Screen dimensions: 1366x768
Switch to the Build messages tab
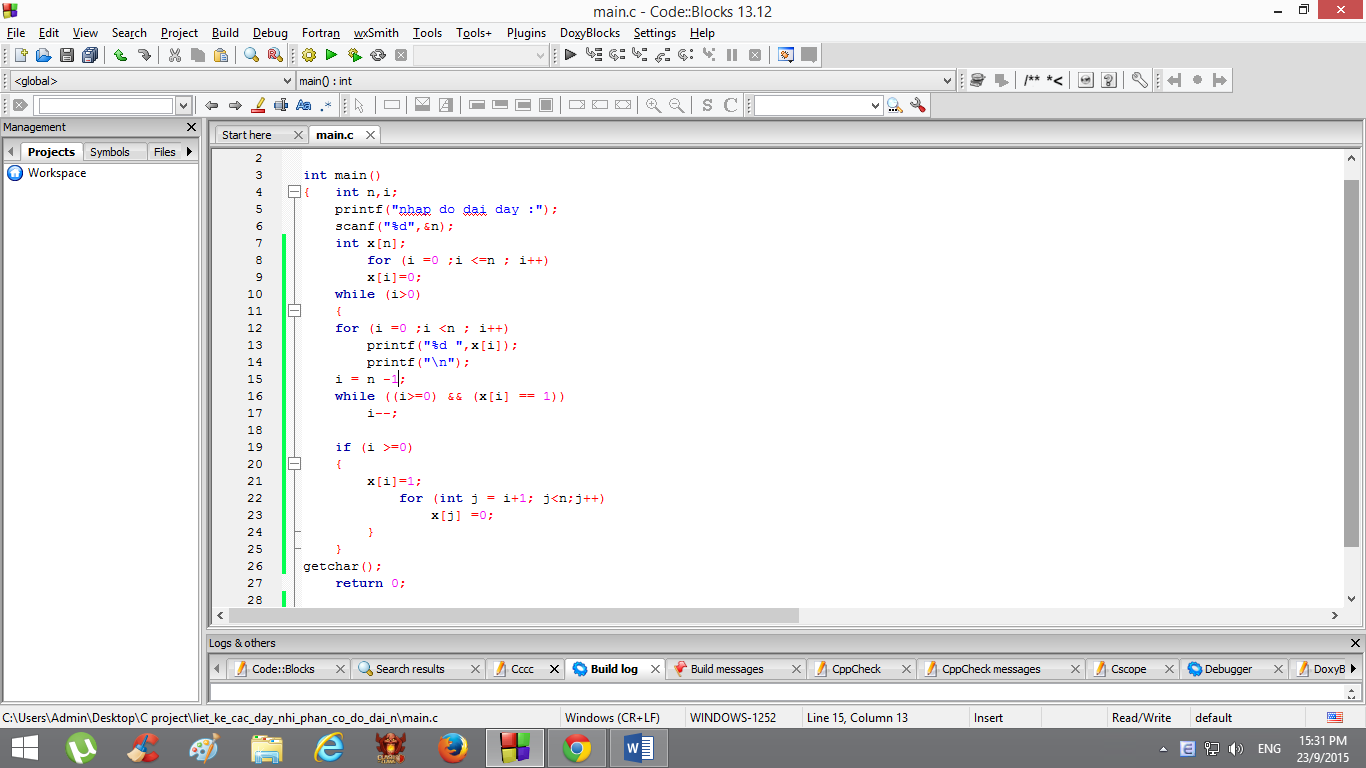tap(726, 669)
